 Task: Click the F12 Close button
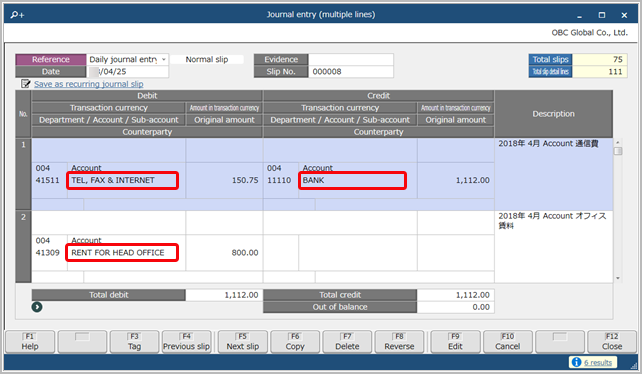612,342
